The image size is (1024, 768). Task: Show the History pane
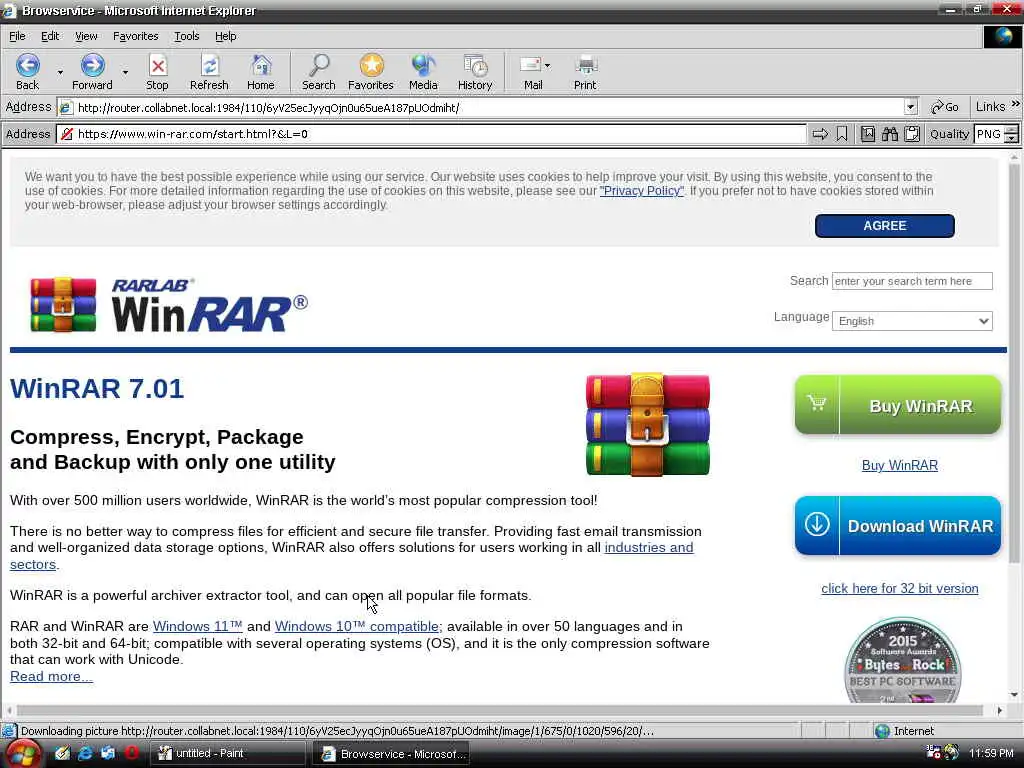point(475,72)
